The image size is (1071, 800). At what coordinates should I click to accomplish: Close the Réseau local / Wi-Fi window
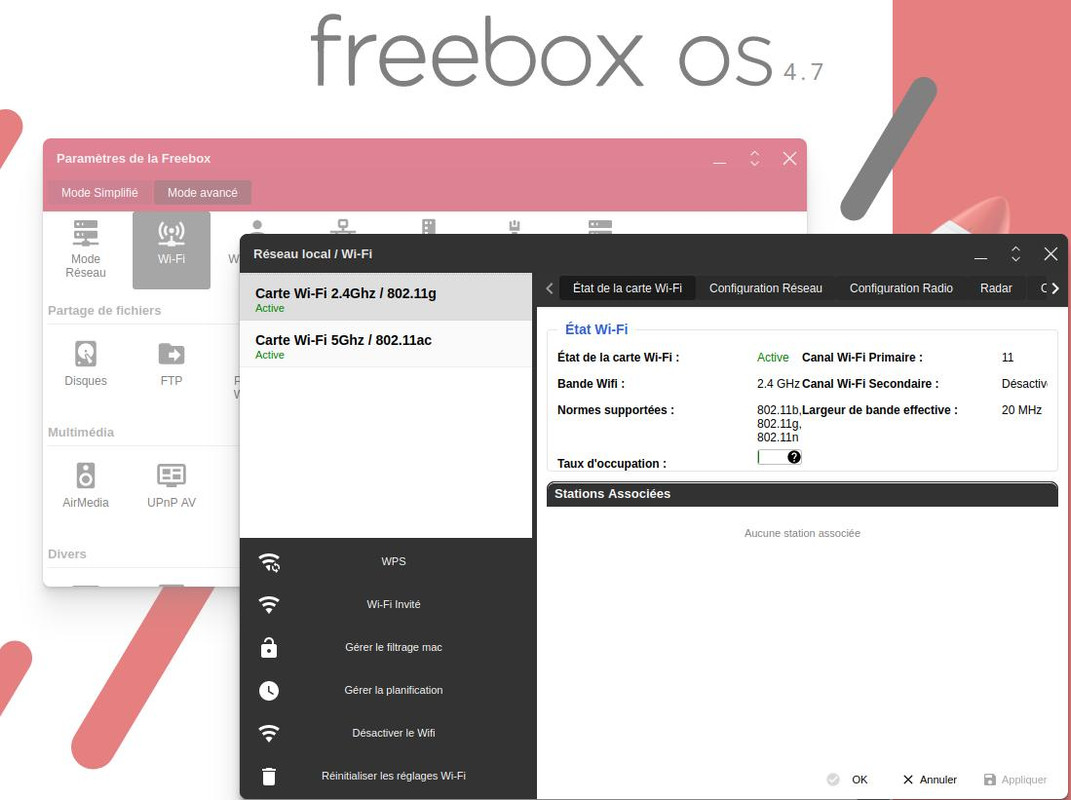coord(1051,254)
